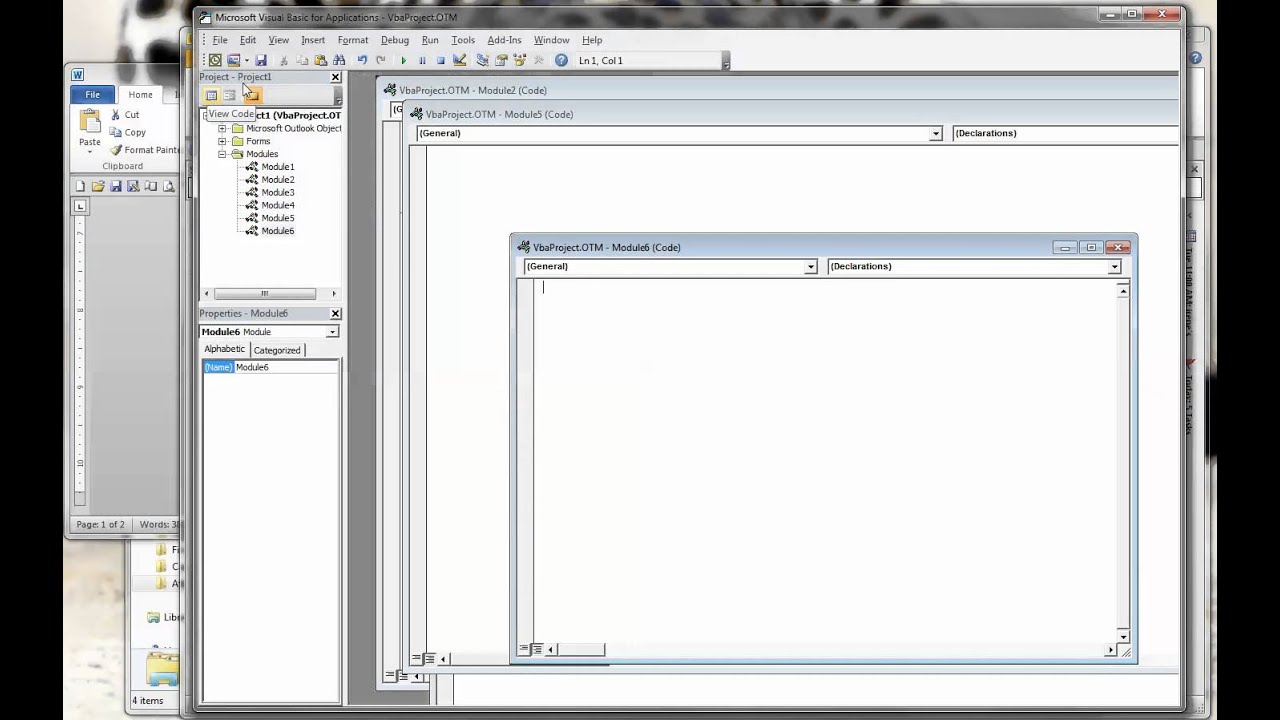
Task: Open the Add-Ins menu
Action: tap(504, 40)
